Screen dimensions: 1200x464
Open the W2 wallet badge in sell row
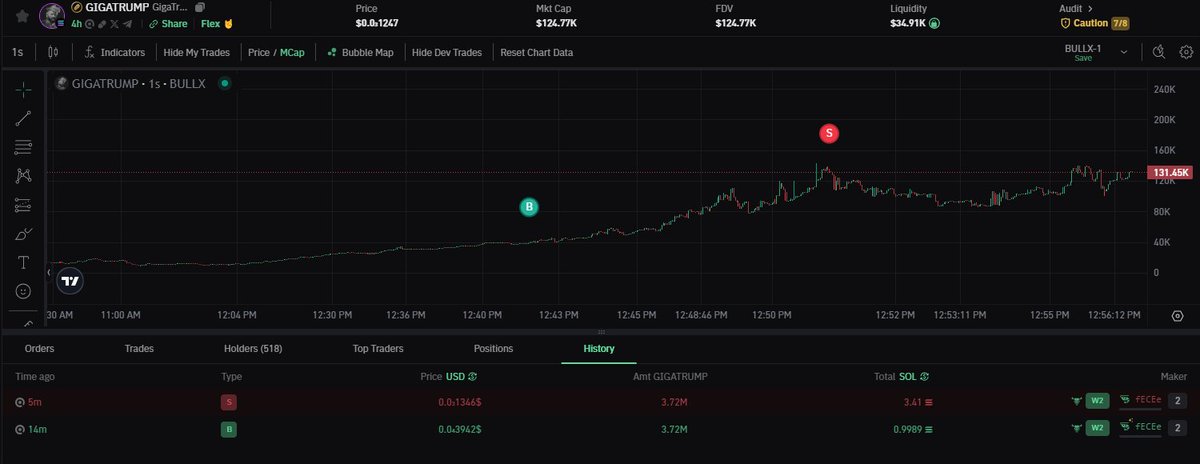[1097, 401]
